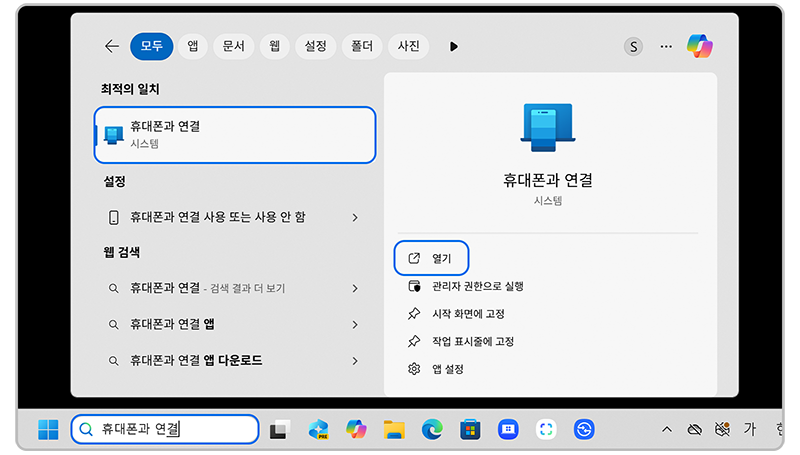Open 앱 설정 from the details pane
Screen dimensions: 800x455
pyautogui.click(x=435, y=369)
